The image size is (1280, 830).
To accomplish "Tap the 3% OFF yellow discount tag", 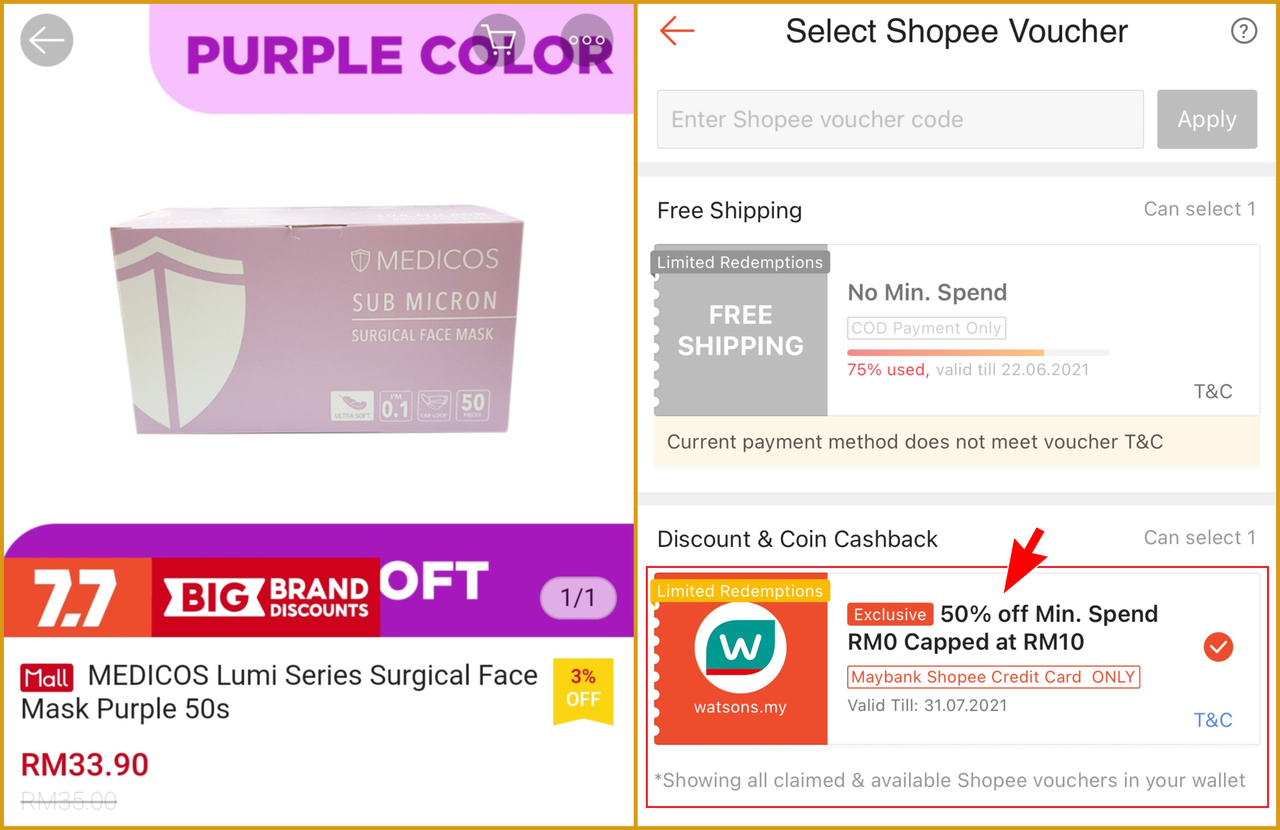I will pyautogui.click(x=582, y=690).
